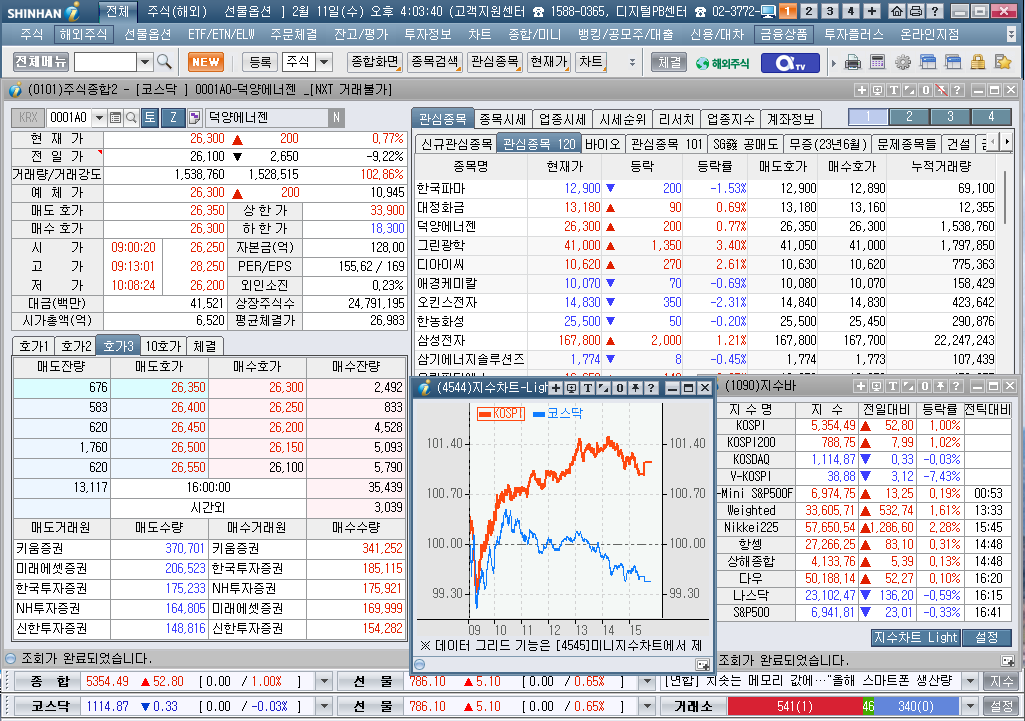Click the home icon in title bar

click(x=898, y=11)
